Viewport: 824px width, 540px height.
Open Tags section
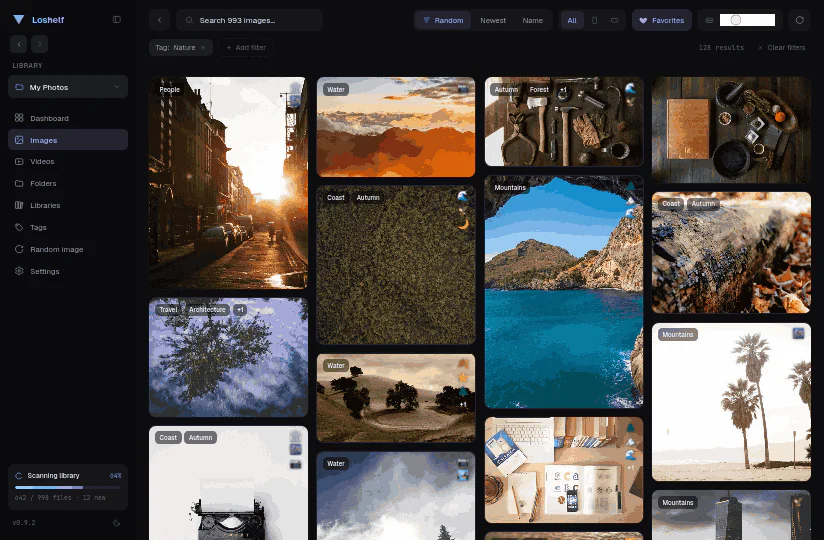pyautogui.click(x=68, y=227)
